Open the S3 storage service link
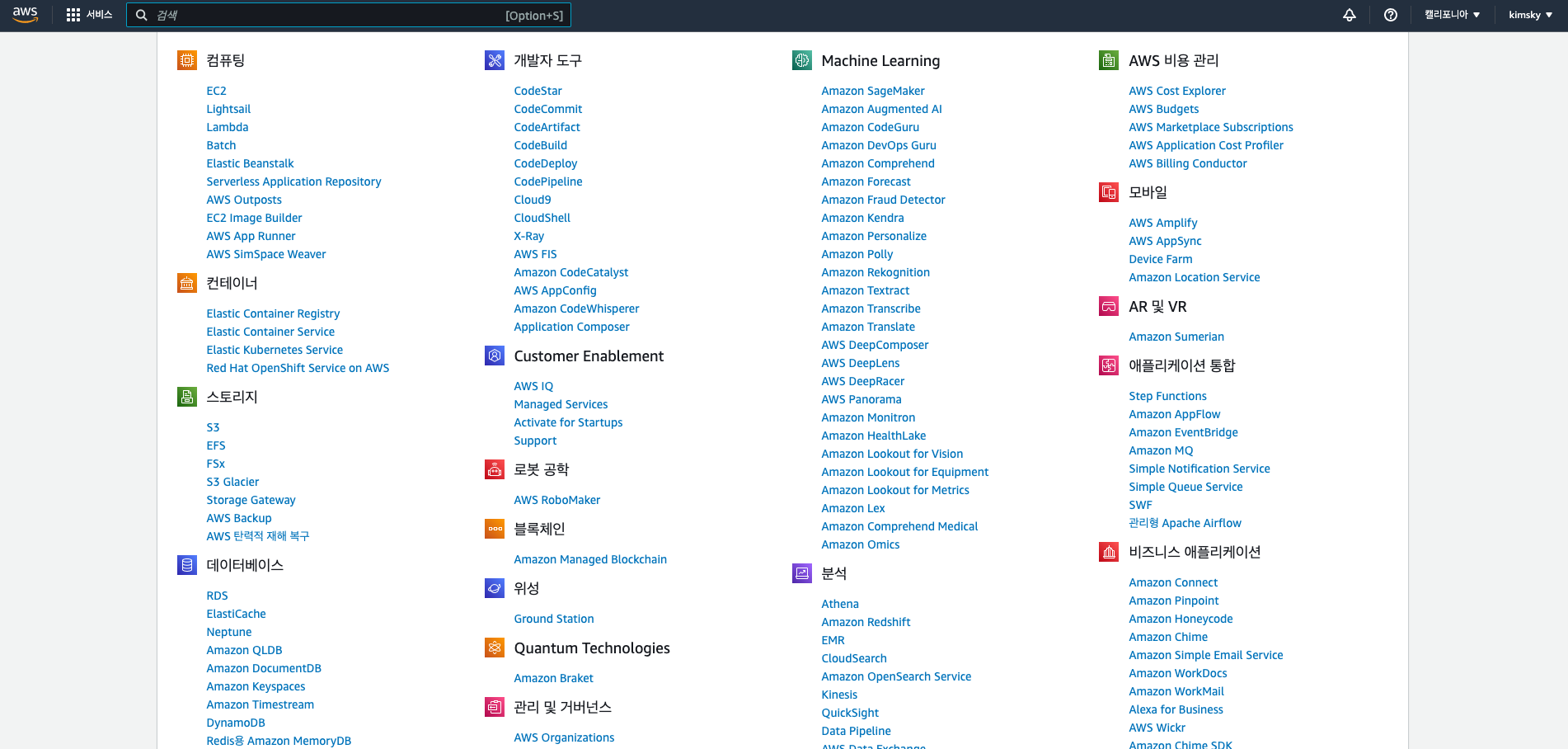The height and width of the screenshot is (749, 1568). 213,427
